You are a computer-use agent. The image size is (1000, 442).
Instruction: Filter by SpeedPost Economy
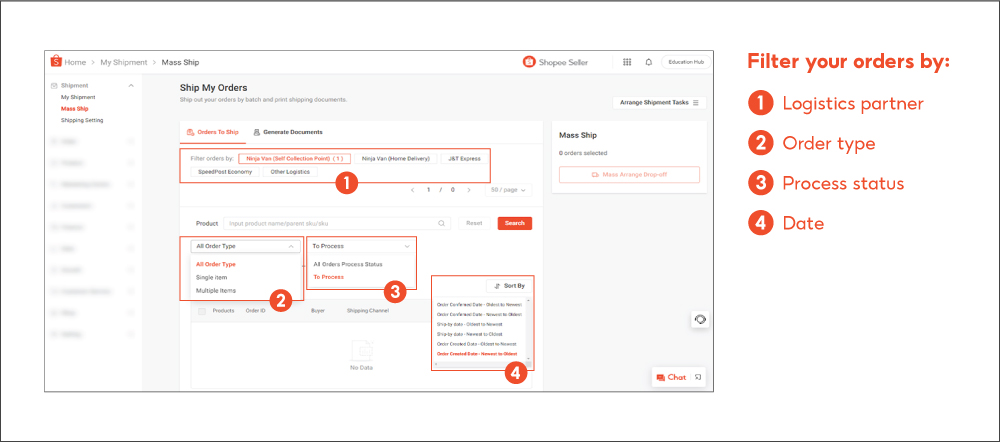click(224, 172)
